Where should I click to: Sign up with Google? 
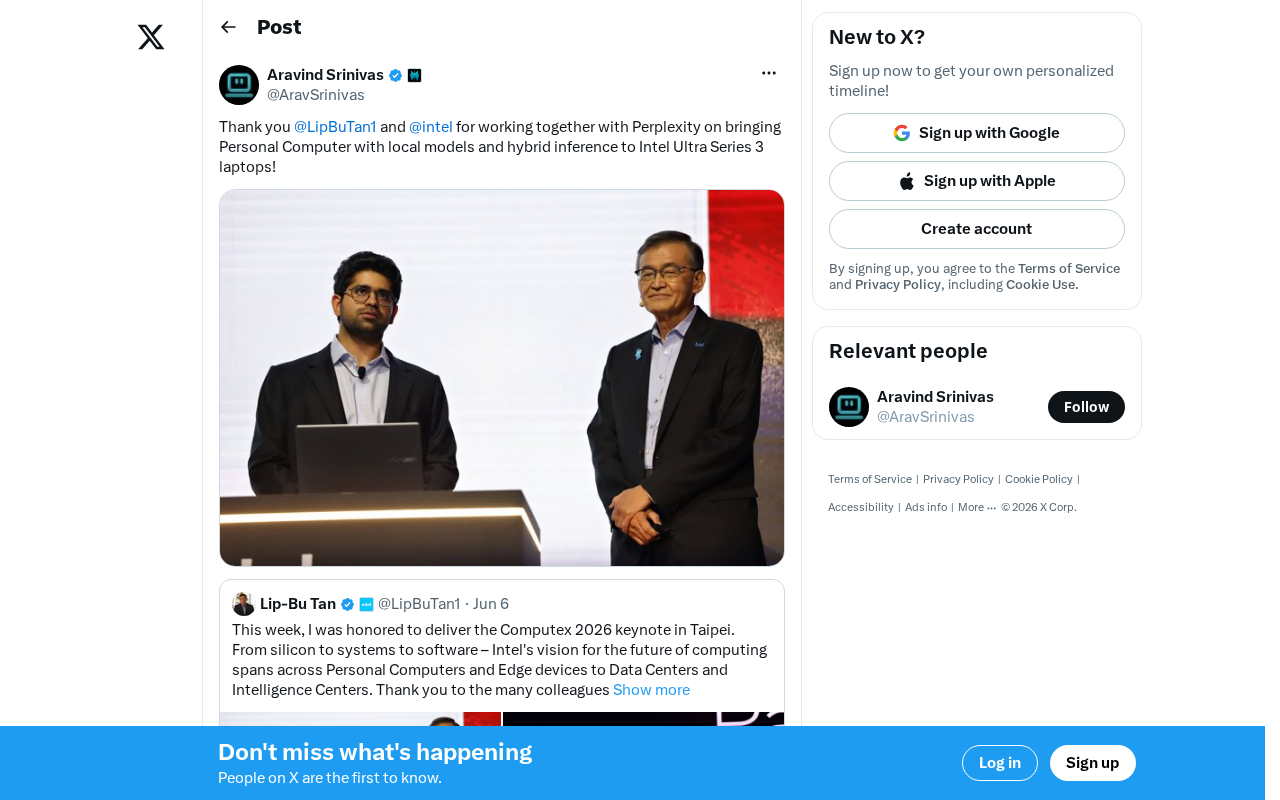[977, 133]
